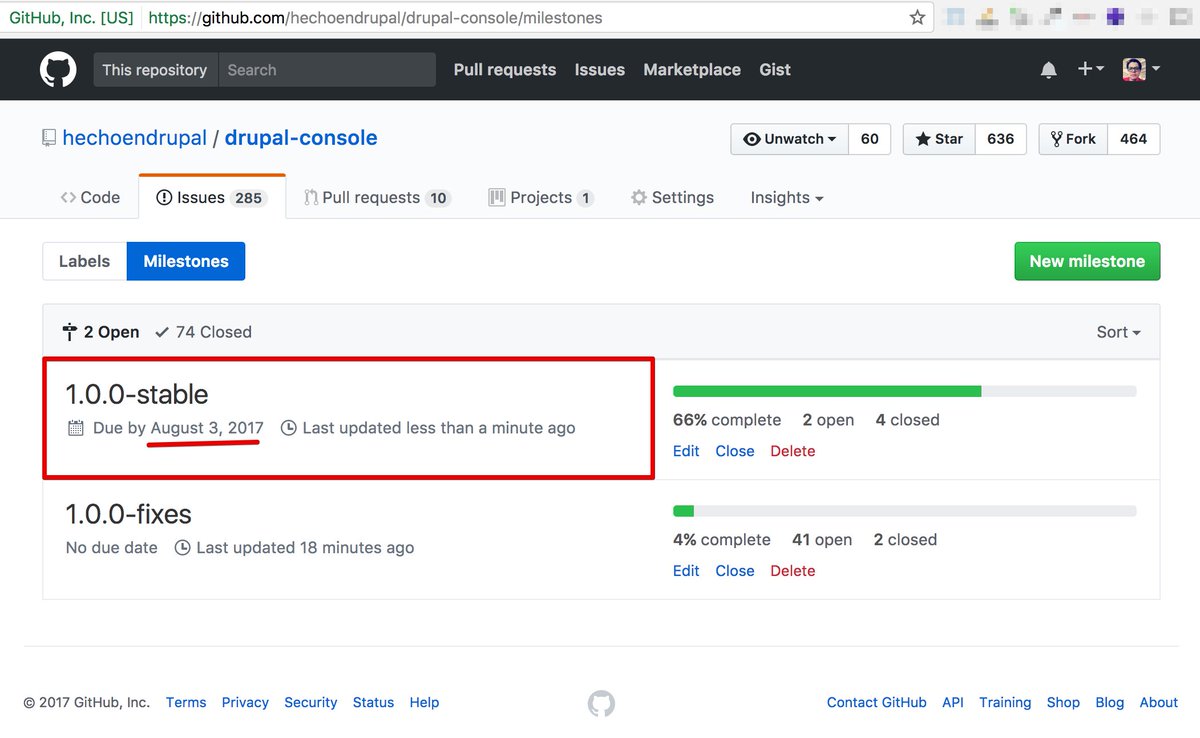Open the Shop footer link
Viewport: 1200px width, 738px height.
(x=1063, y=703)
